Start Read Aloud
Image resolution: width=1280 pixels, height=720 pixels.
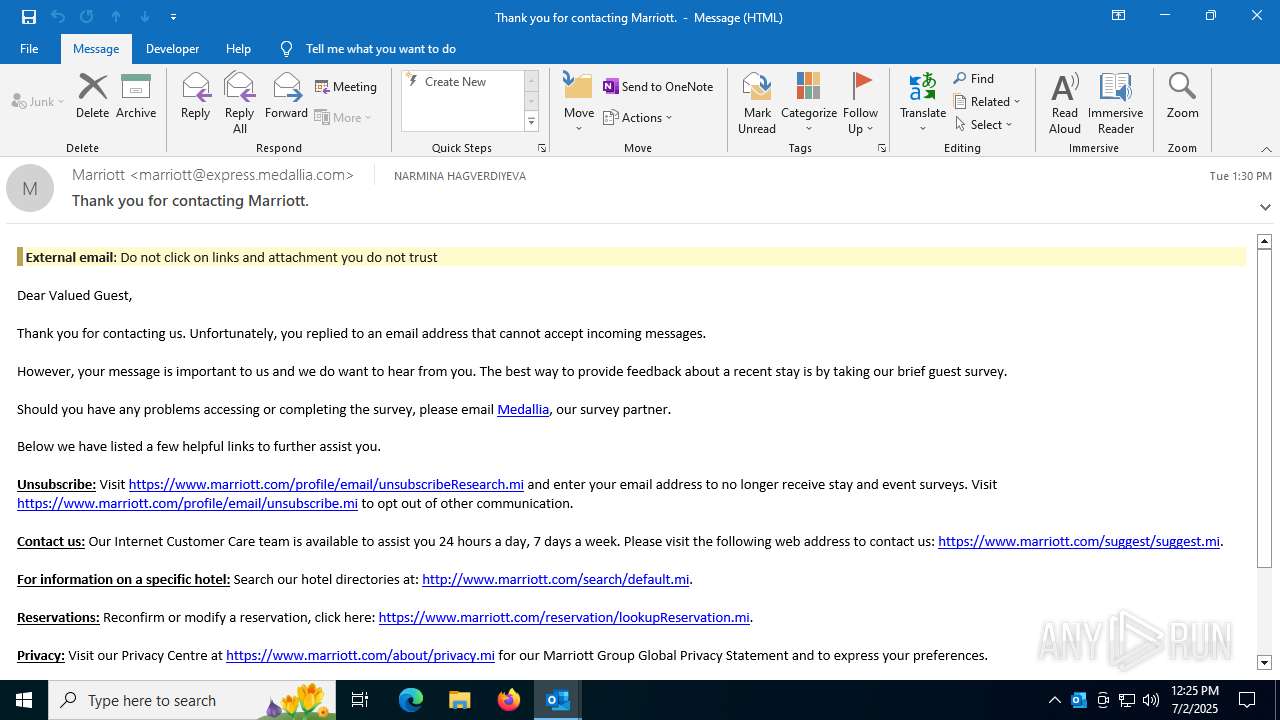click(x=1065, y=103)
